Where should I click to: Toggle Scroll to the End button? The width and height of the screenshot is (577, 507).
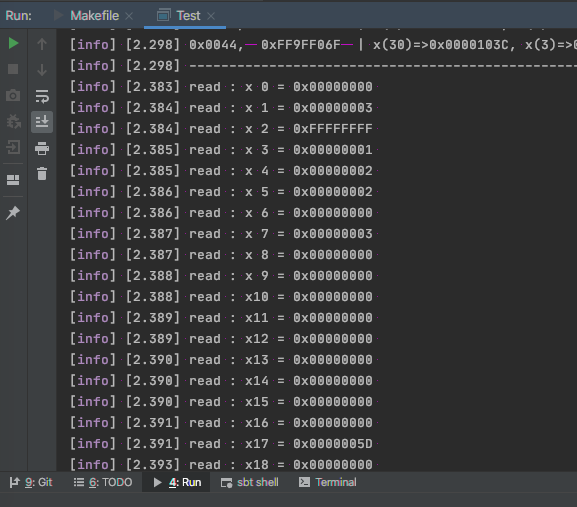coord(42,122)
